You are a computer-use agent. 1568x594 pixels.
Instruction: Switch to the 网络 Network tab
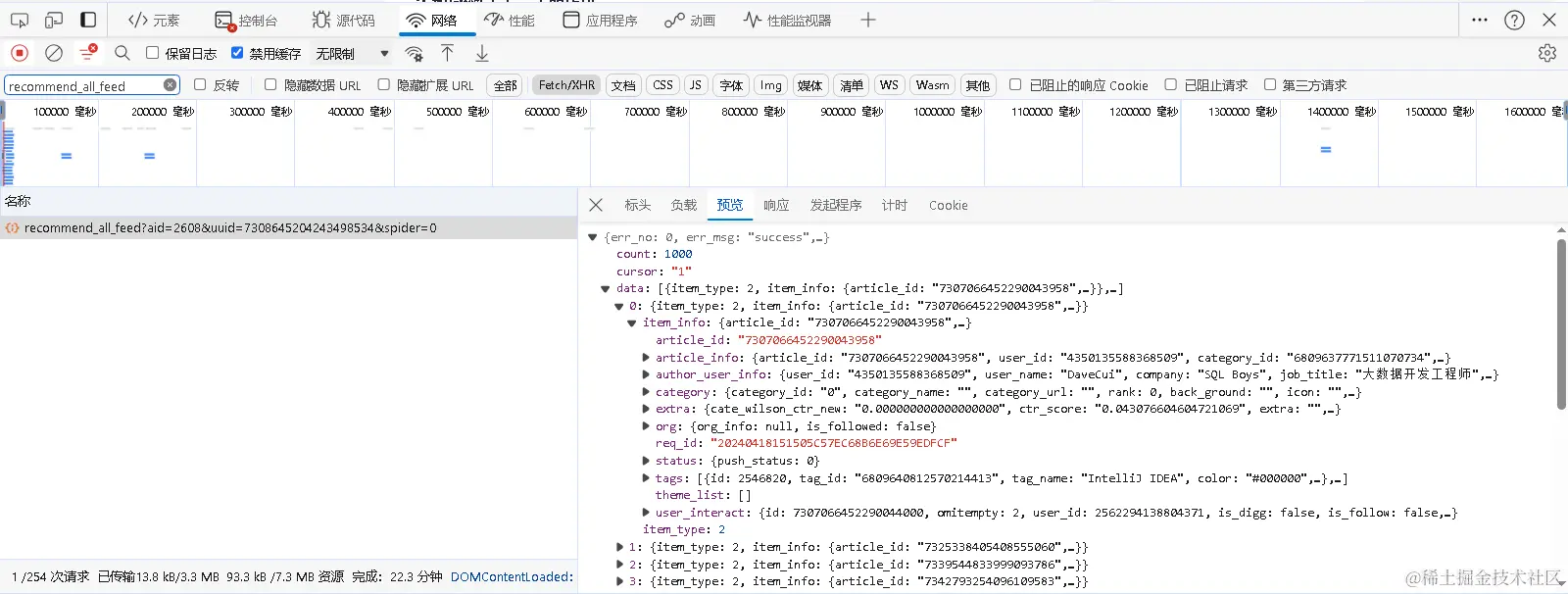click(x=432, y=20)
